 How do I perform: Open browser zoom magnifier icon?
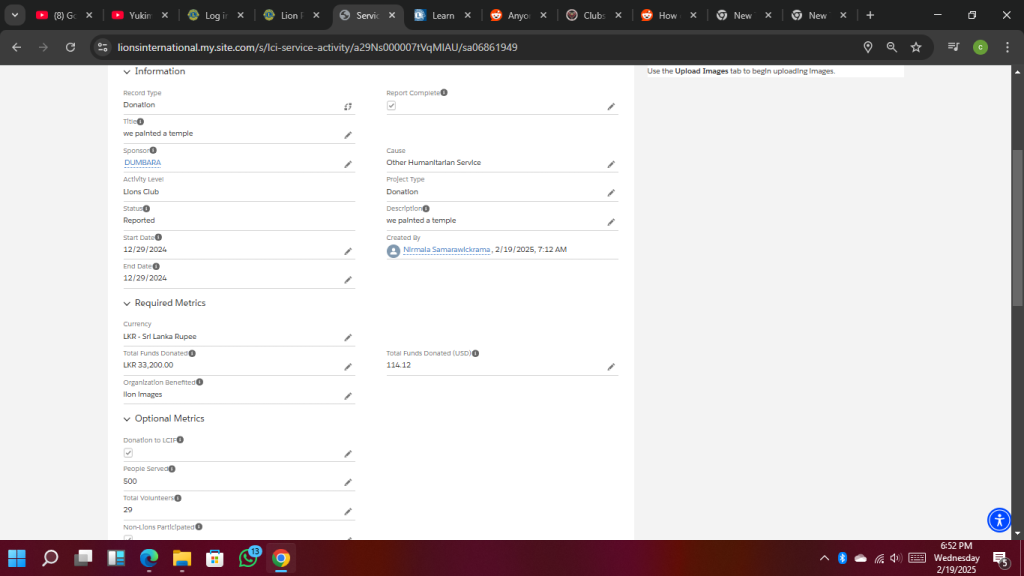(891, 47)
